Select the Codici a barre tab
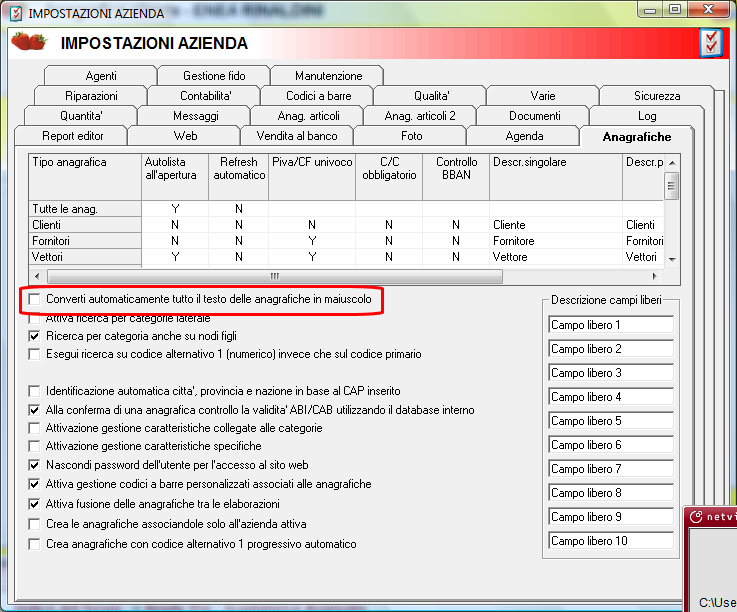Image resolution: width=737 pixels, height=612 pixels. click(318, 96)
